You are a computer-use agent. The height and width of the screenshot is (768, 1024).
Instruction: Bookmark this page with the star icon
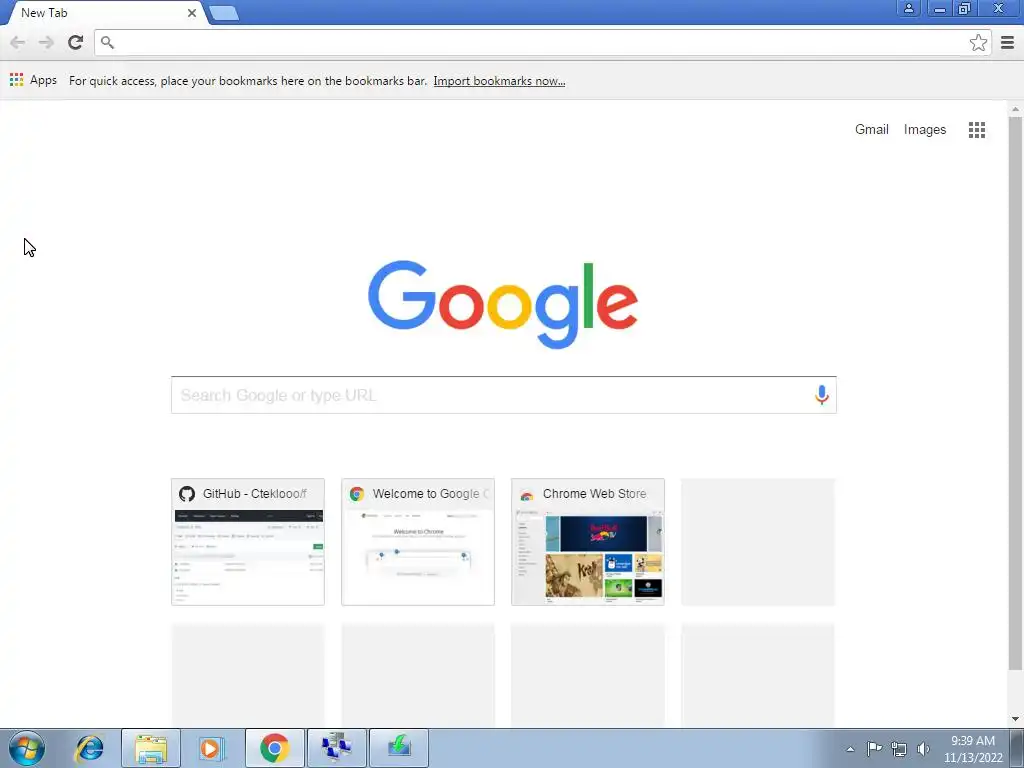(x=978, y=42)
